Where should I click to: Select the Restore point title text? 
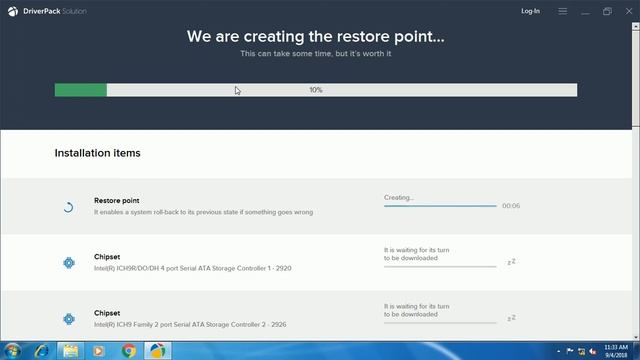(x=117, y=200)
